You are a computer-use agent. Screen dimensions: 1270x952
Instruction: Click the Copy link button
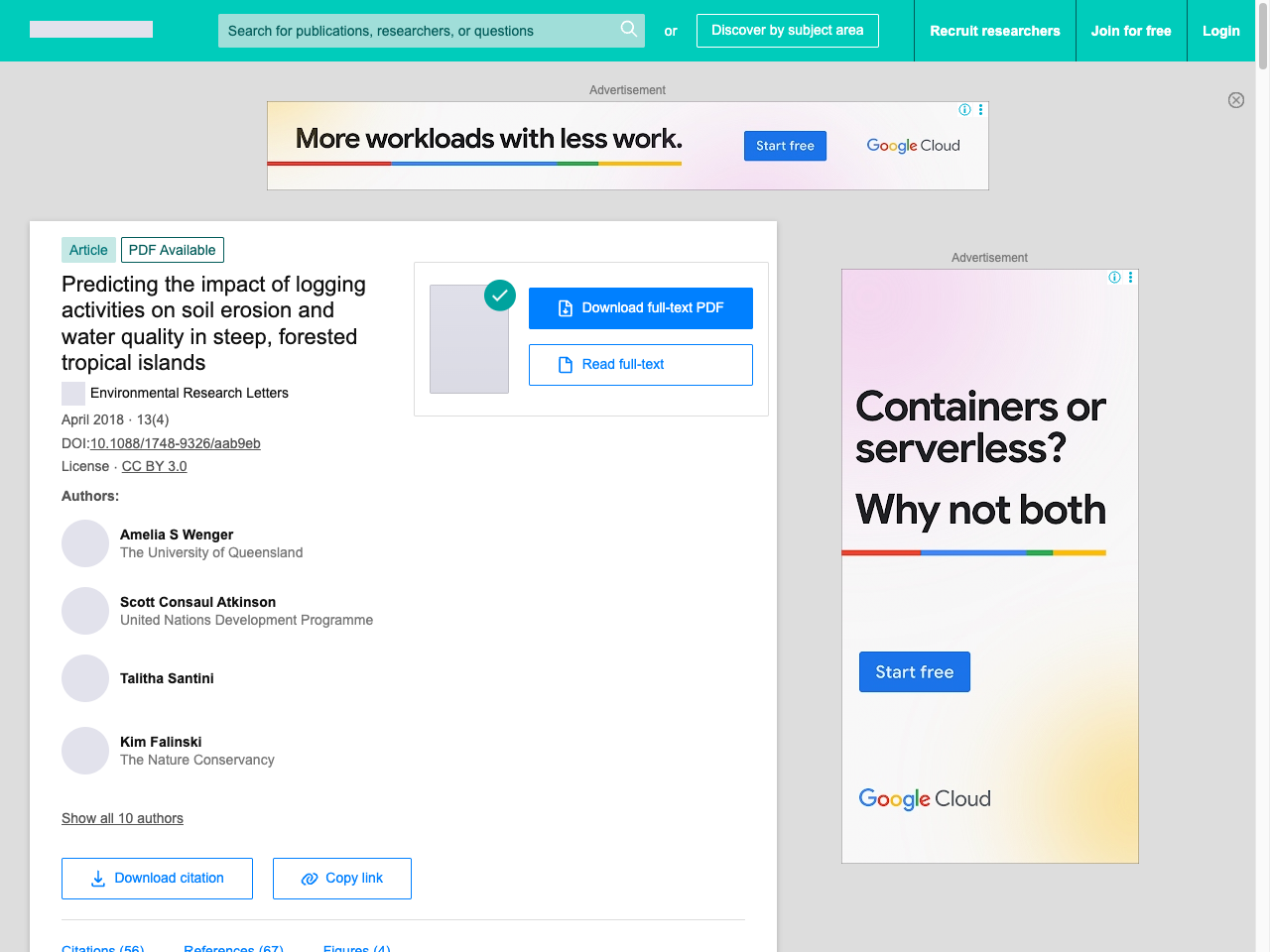tap(341, 879)
